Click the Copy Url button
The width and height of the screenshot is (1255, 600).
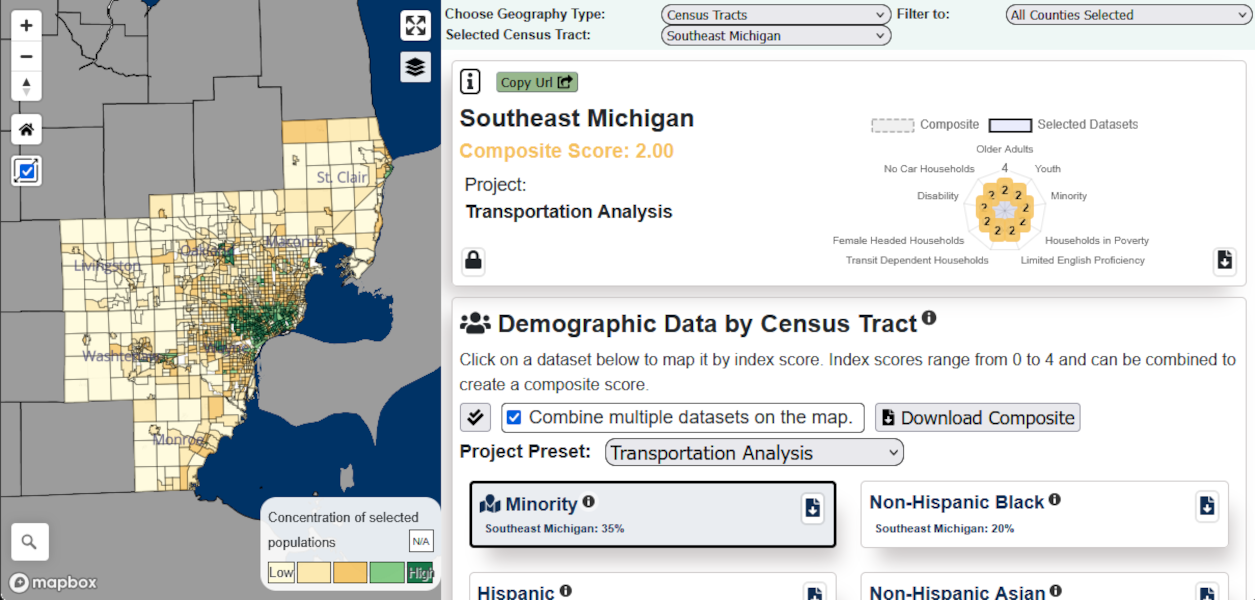(536, 81)
